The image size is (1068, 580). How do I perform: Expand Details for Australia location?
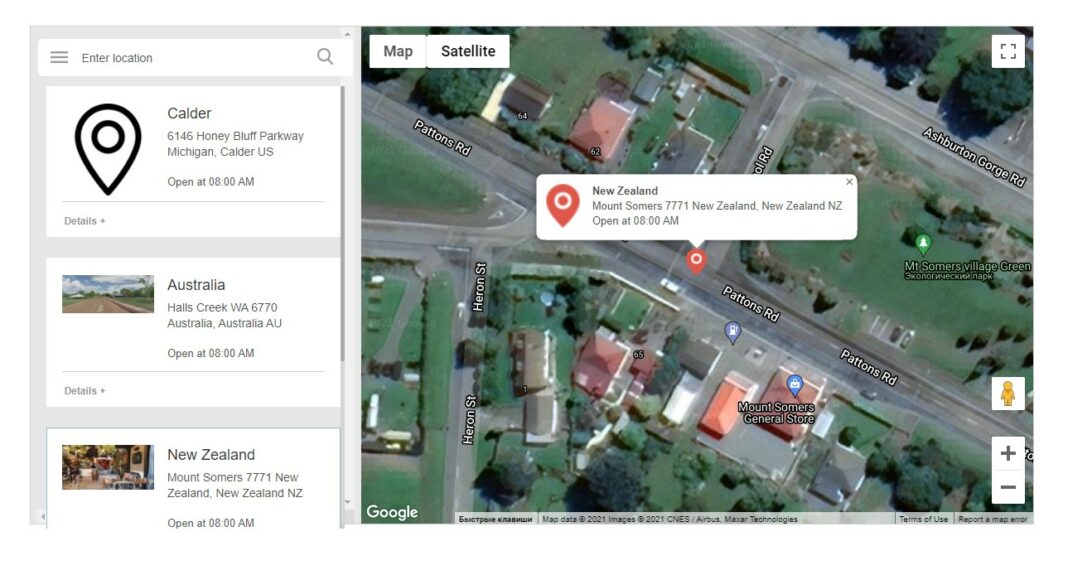(85, 391)
